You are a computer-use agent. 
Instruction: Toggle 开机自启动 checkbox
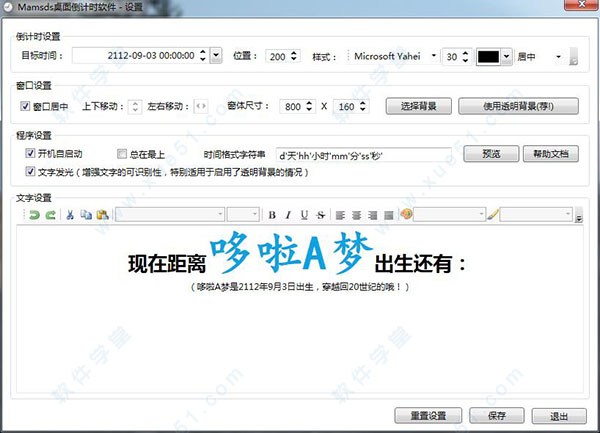pos(30,153)
